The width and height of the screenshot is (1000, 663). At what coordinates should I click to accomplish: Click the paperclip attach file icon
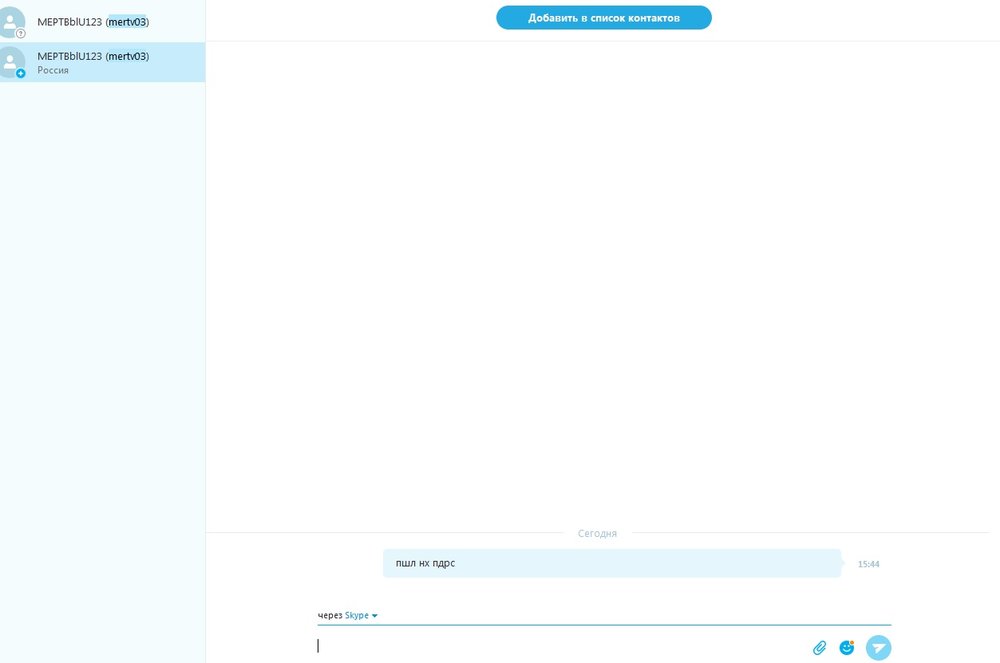pyautogui.click(x=819, y=648)
